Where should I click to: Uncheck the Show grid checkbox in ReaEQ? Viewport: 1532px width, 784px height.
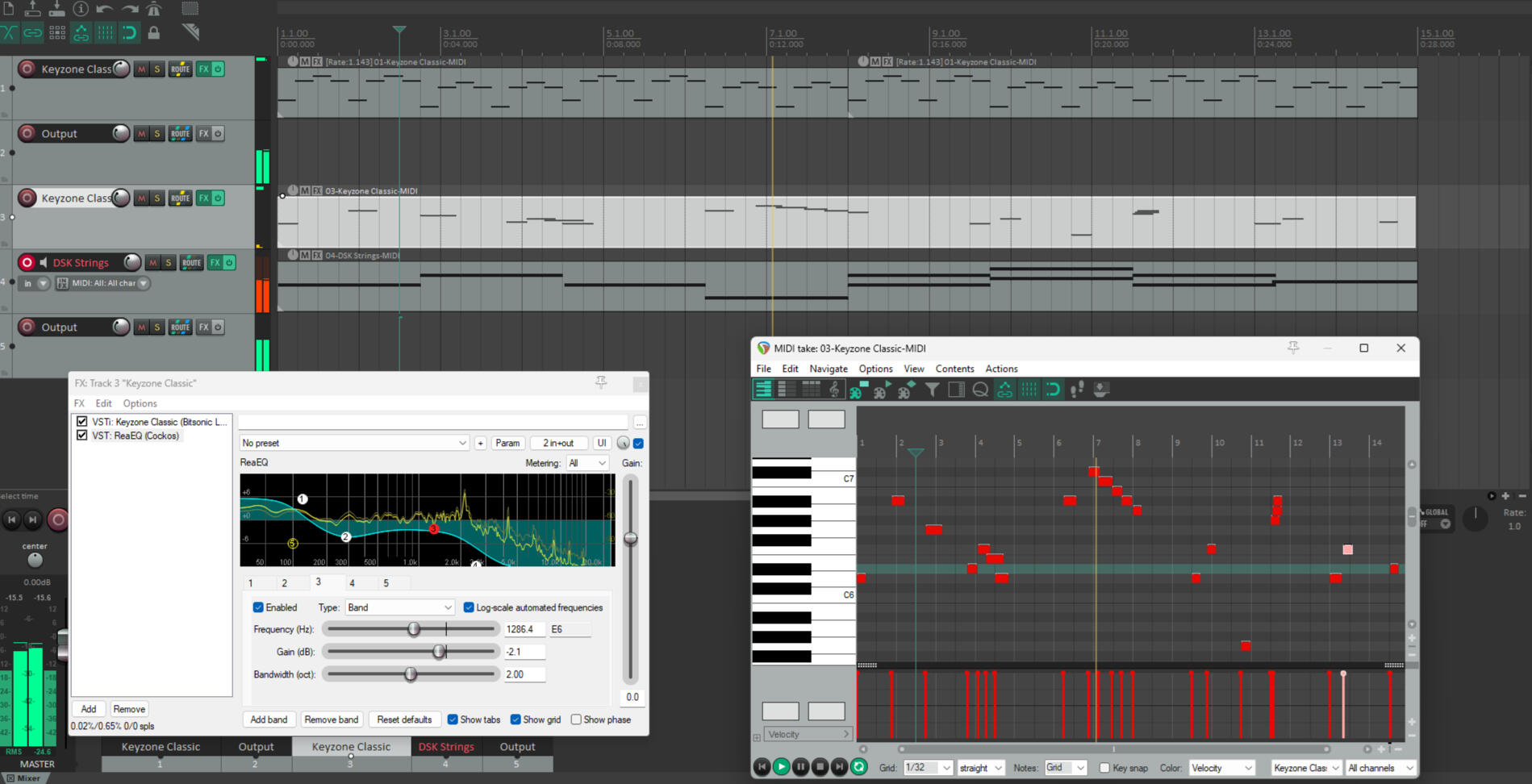(516, 719)
